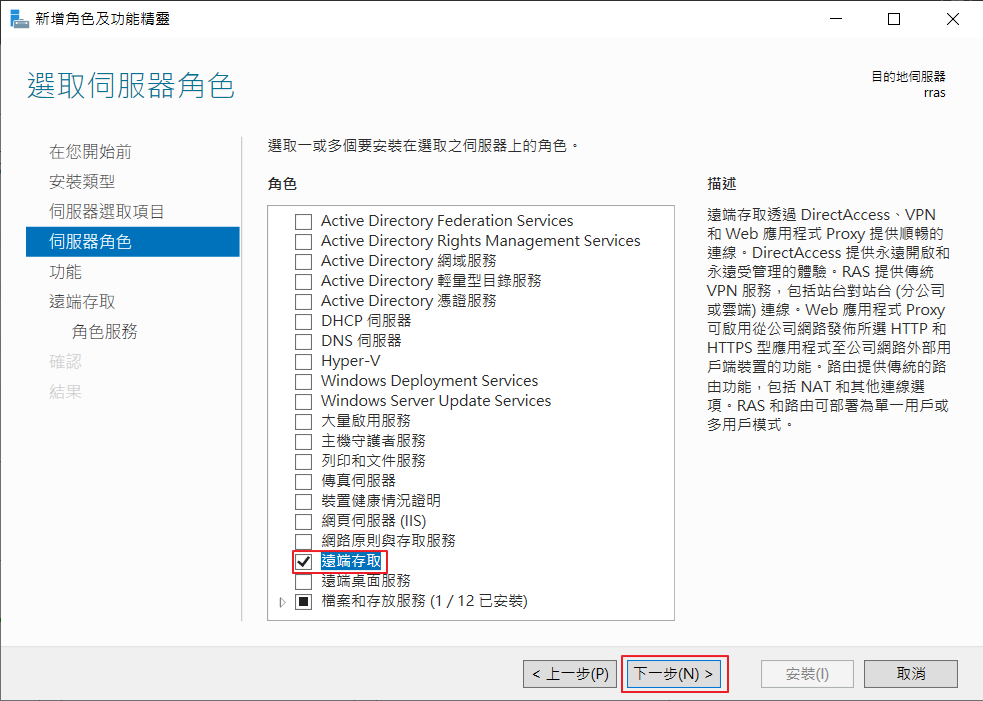Tick the DNS 伺服器 checkbox
983x701 pixels.
point(303,342)
